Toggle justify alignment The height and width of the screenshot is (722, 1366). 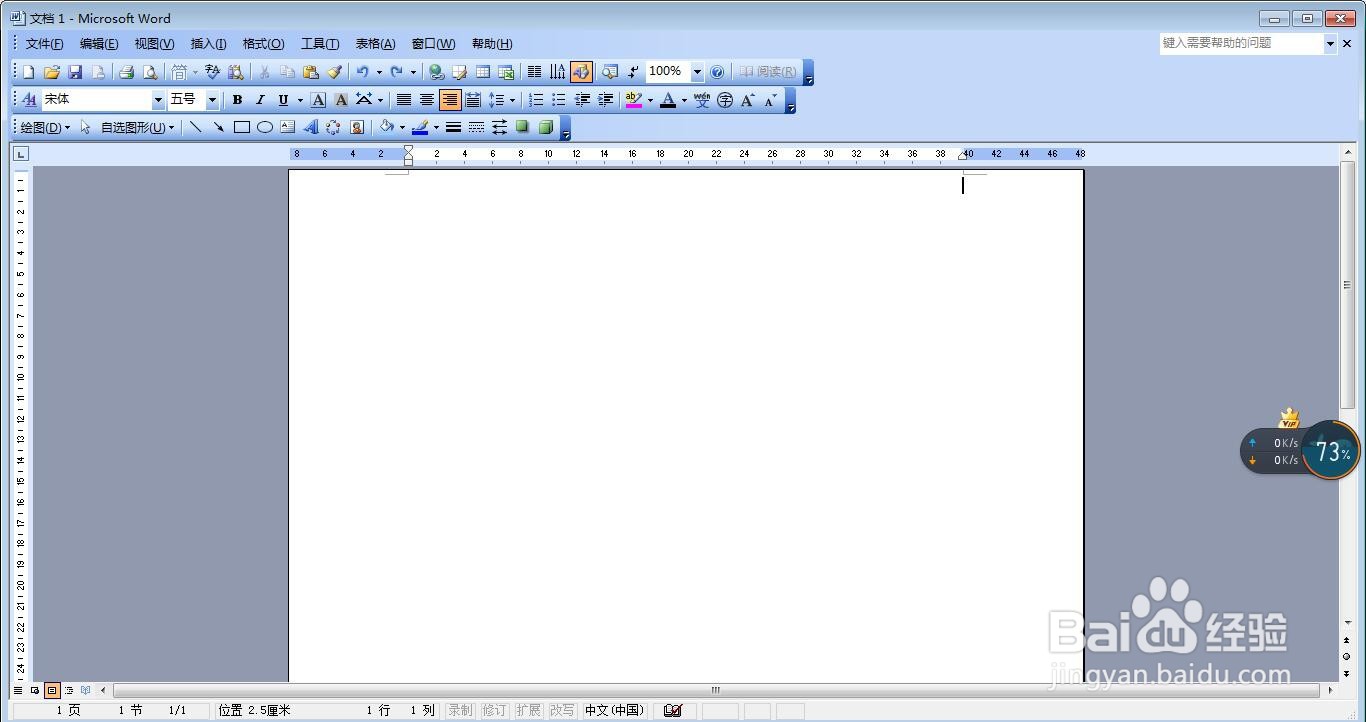coord(404,100)
